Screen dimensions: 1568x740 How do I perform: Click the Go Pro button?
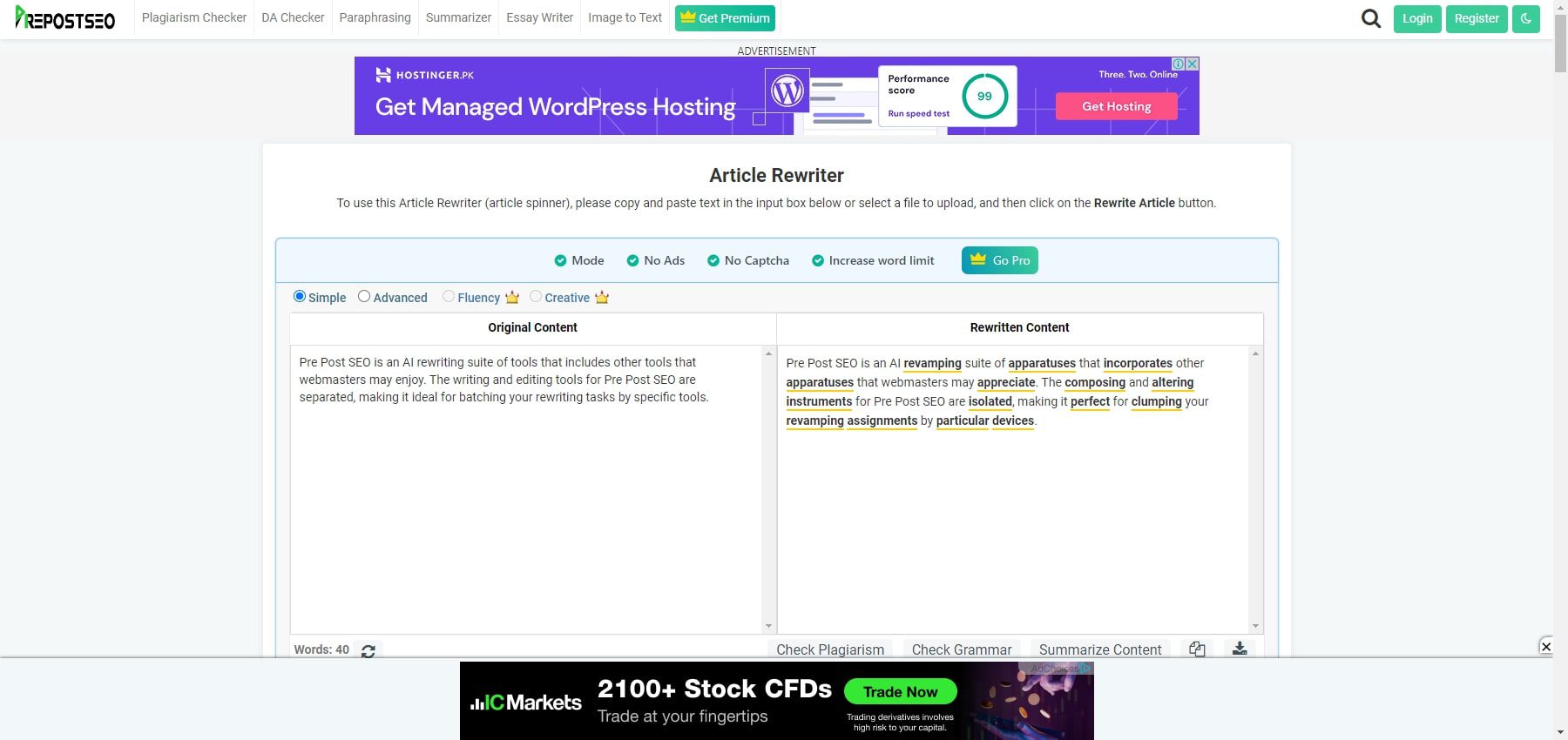tap(1000, 260)
